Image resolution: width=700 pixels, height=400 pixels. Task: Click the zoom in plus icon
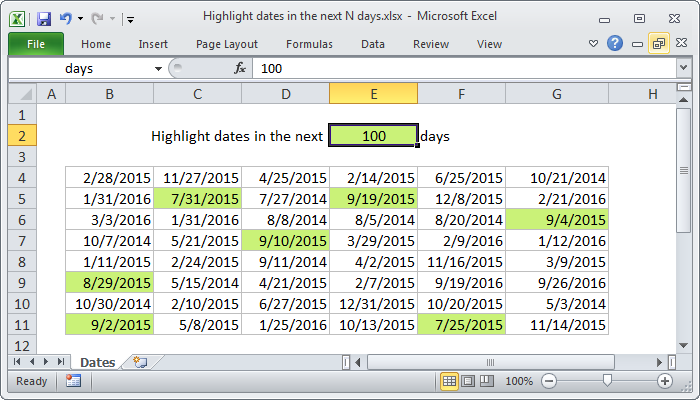click(x=664, y=381)
